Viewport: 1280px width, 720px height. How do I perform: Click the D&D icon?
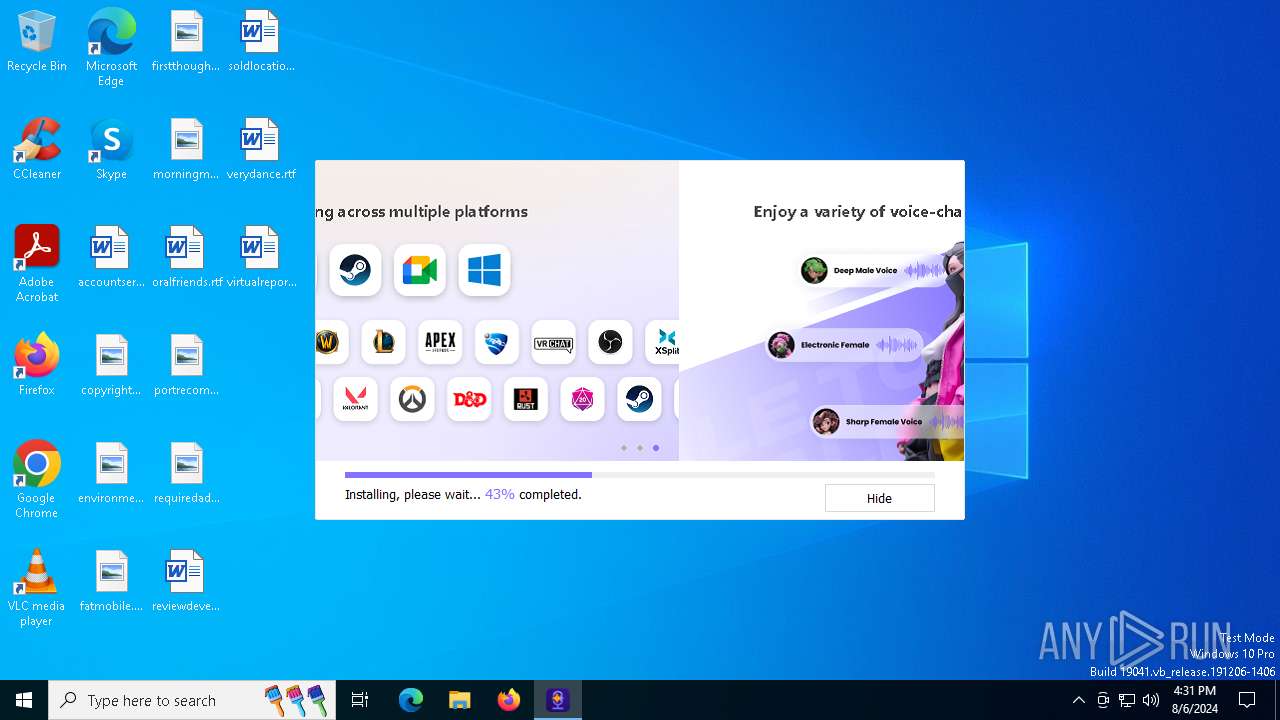pos(469,399)
